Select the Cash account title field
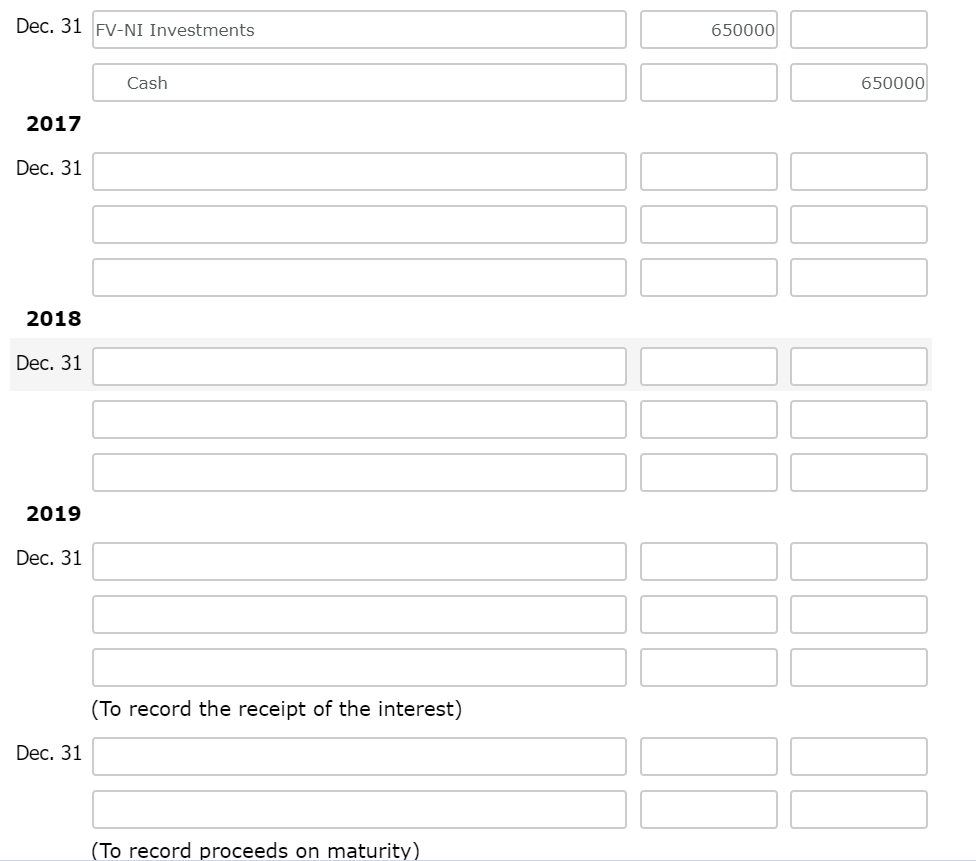This screenshot has height=861, width=976. pyautogui.click(x=358, y=83)
